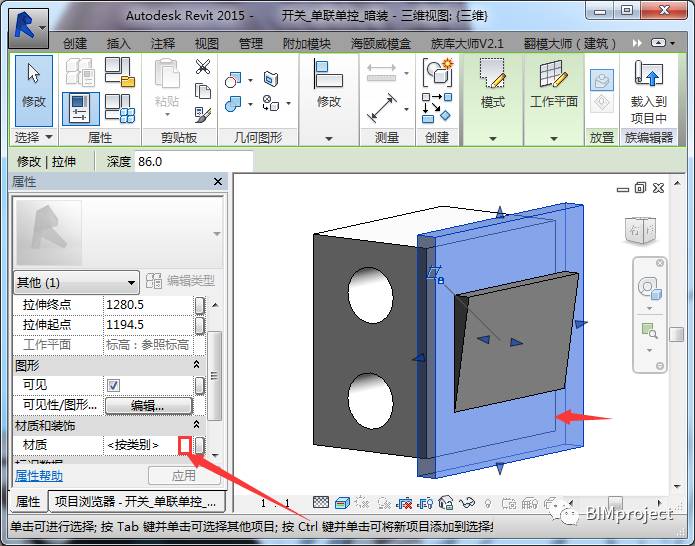Viewport: 695px width, 546px height.
Task: Click the visual style icon in view bar
Action: pos(342,503)
